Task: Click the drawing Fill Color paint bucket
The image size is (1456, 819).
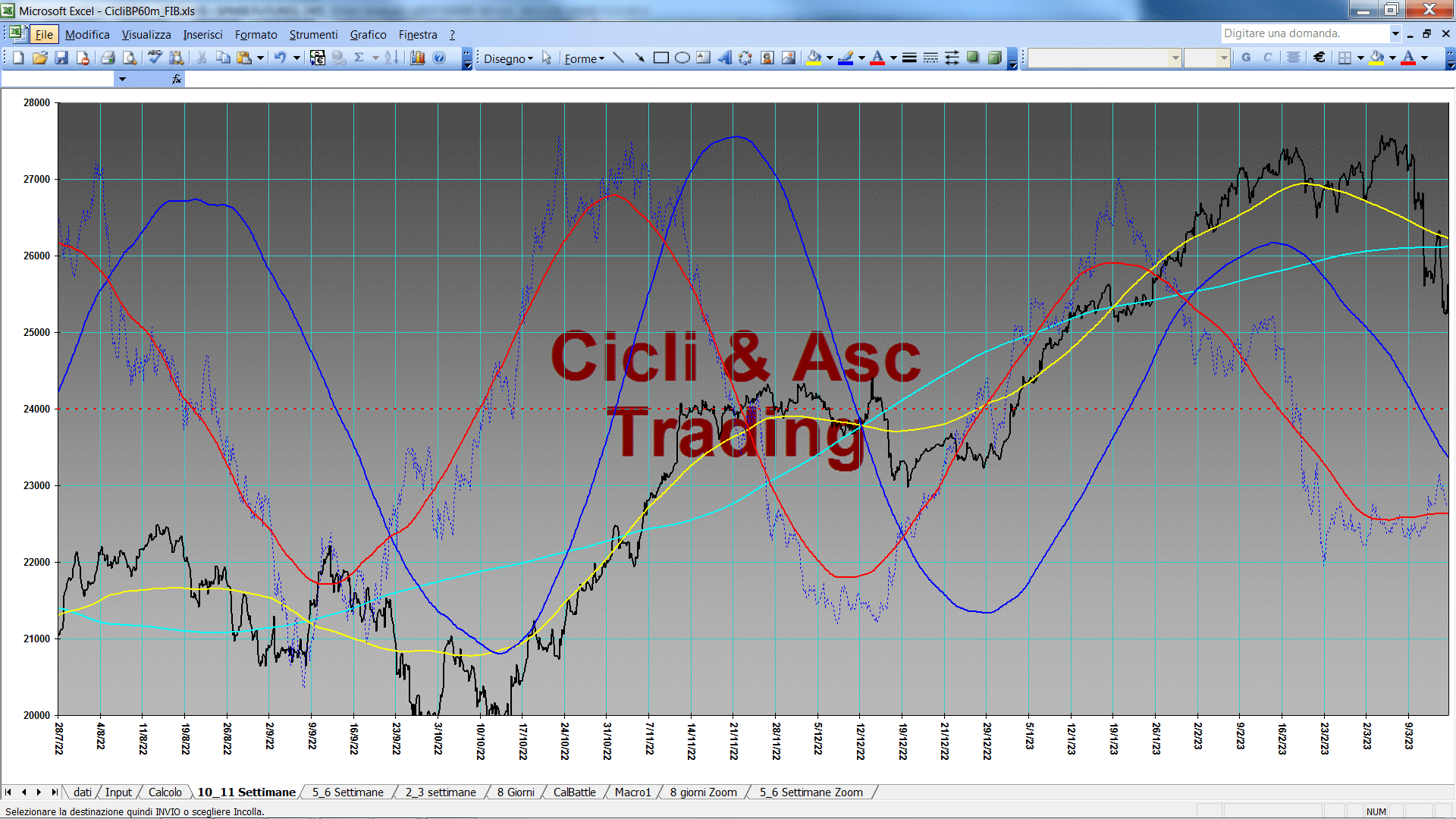Action: coord(814,58)
